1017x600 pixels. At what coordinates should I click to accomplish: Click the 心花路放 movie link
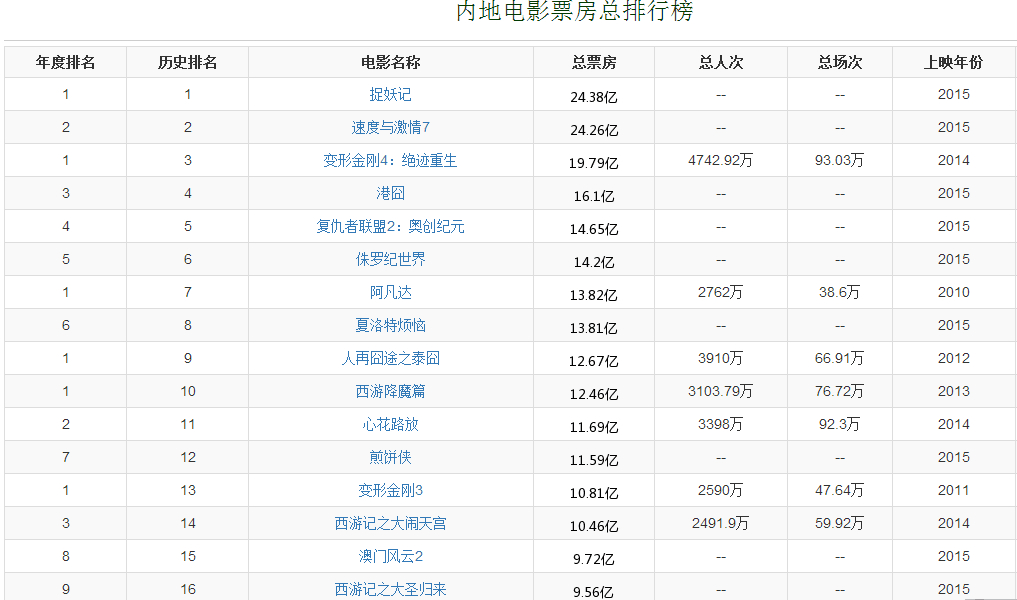(390, 425)
